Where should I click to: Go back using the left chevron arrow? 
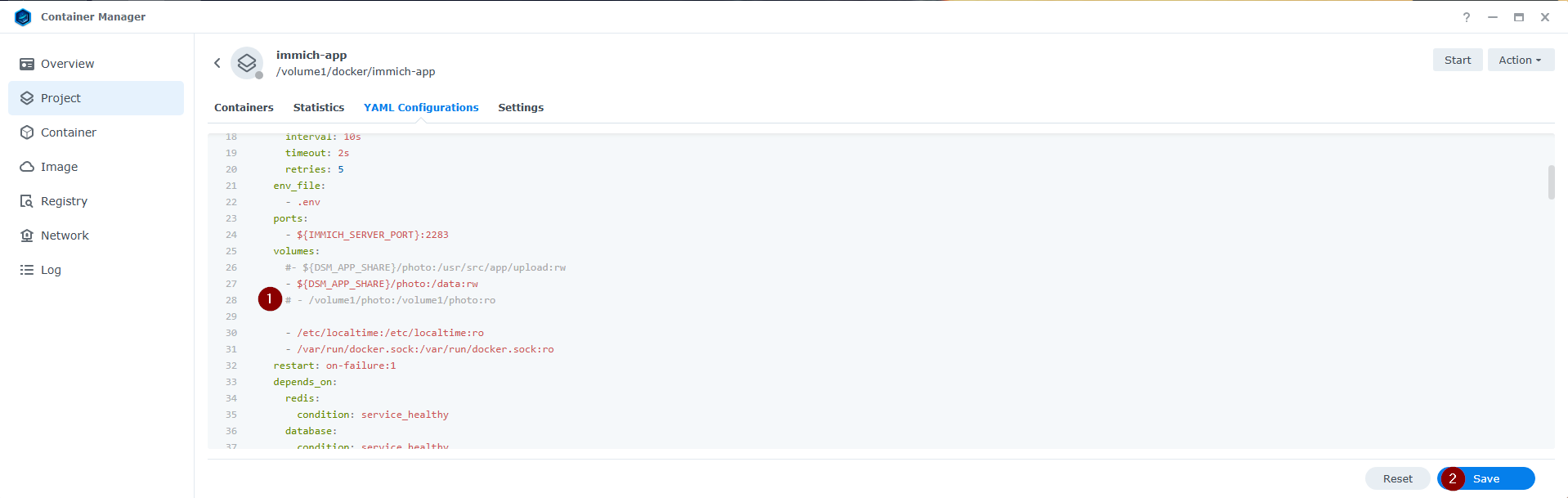(x=217, y=63)
